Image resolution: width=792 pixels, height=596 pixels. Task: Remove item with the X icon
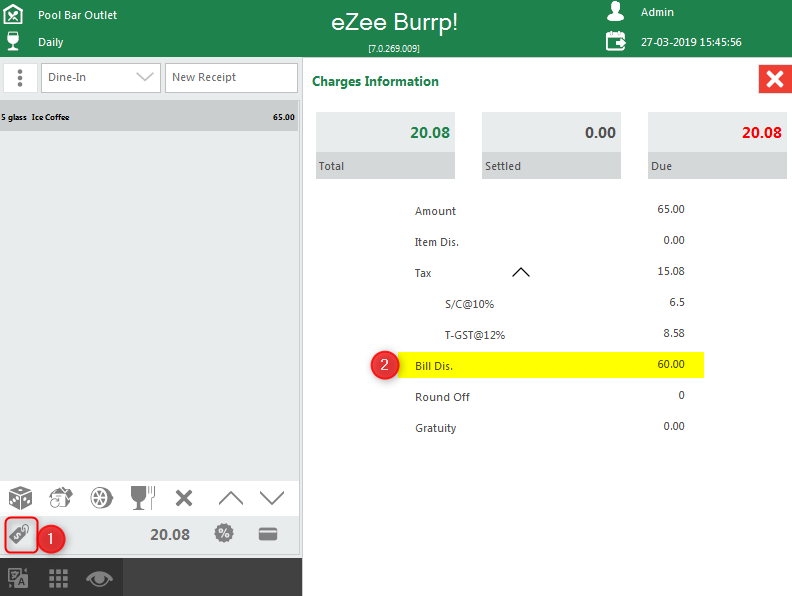pos(184,498)
